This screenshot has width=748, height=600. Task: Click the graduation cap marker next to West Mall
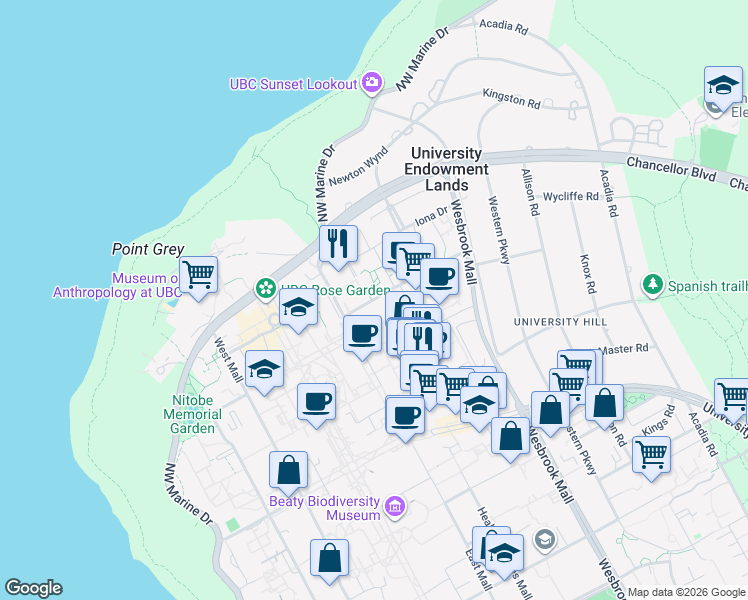coord(264,370)
